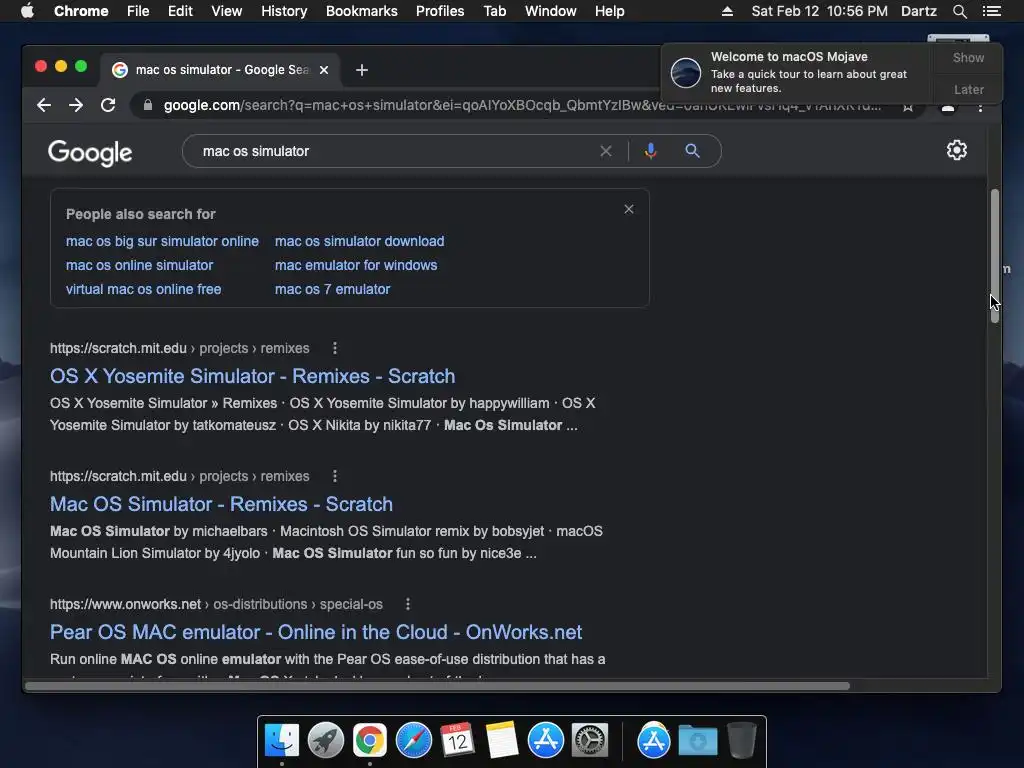Open Google quick settings gear

click(x=957, y=150)
